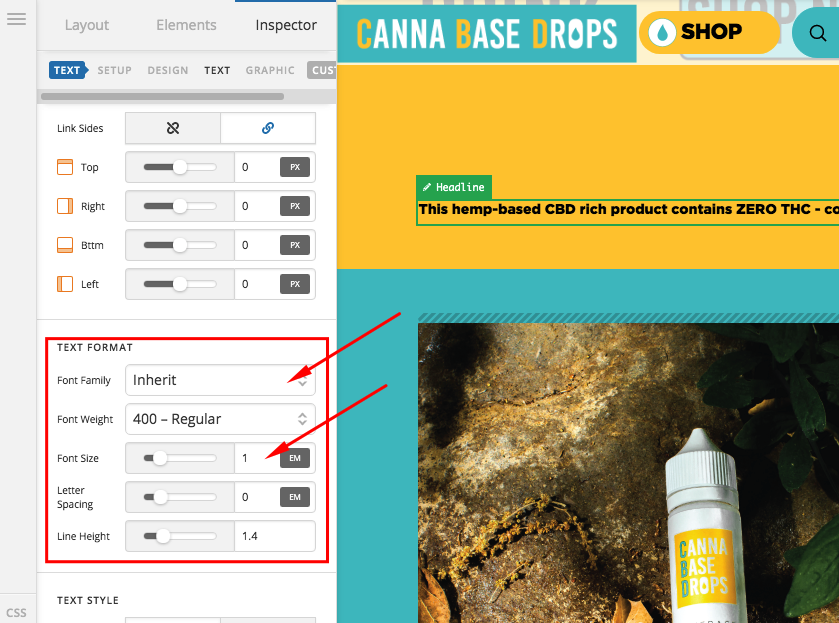Click the SHOP button in preview
This screenshot has height=623, width=839.
coord(709,33)
